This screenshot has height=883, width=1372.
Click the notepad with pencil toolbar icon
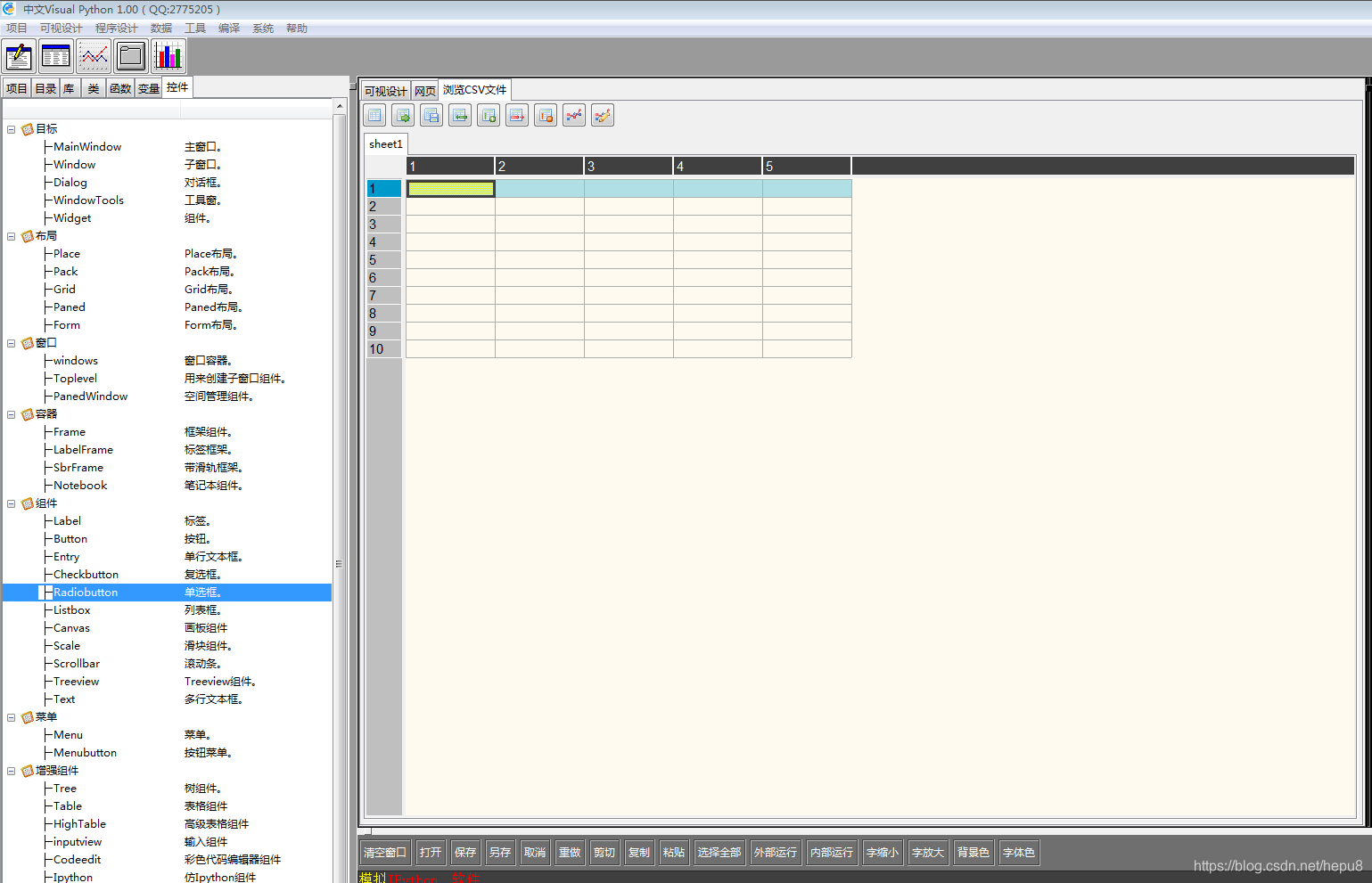[19, 56]
